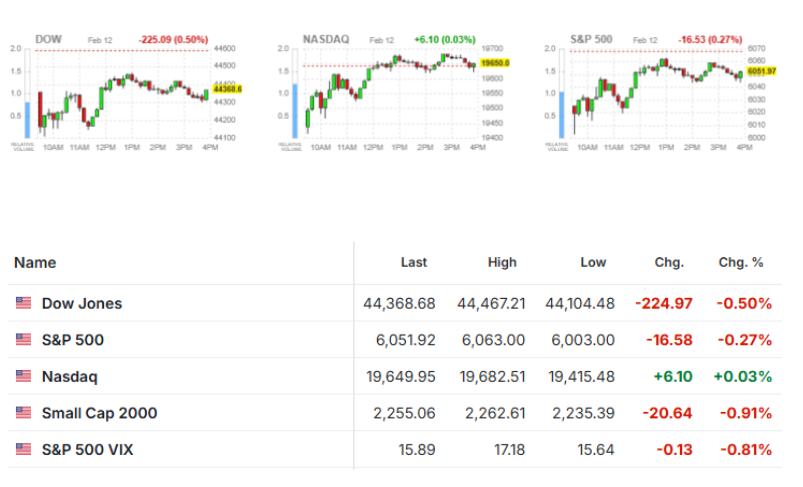The height and width of the screenshot is (487, 803).
Task: Select Nasdaq percent change +0.03%
Action: (x=743, y=377)
